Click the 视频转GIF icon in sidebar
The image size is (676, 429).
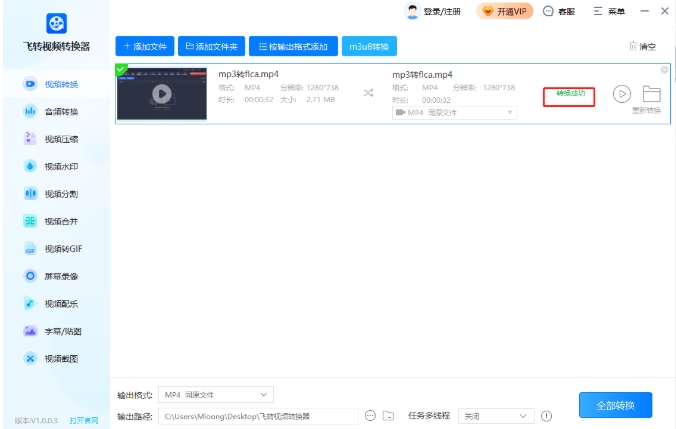tap(30, 249)
